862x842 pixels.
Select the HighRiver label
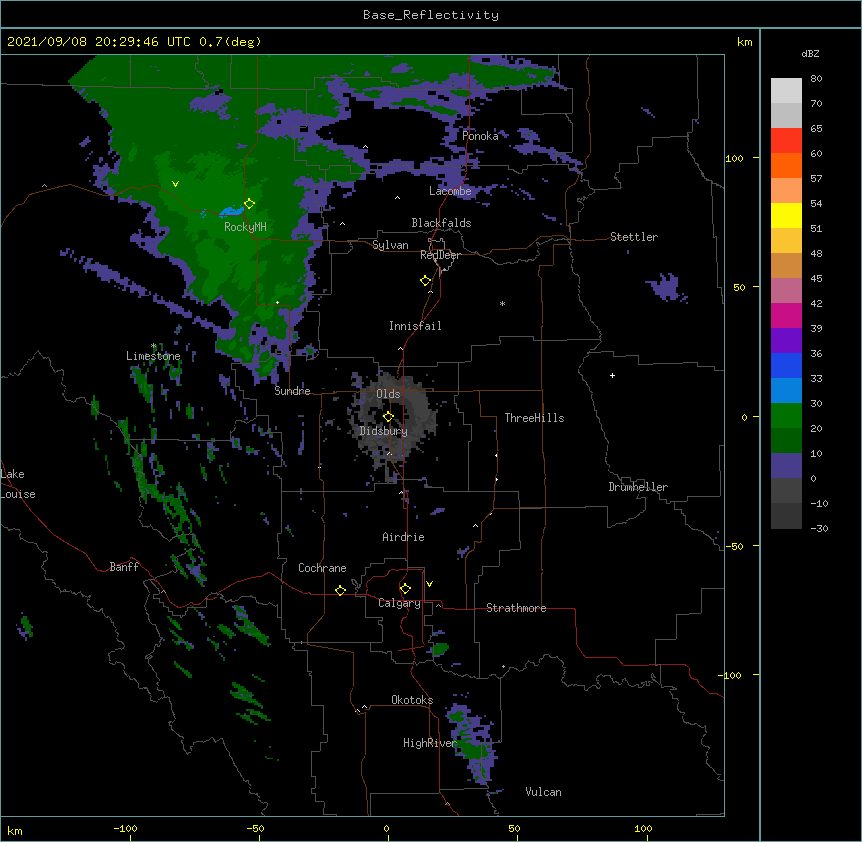click(429, 743)
